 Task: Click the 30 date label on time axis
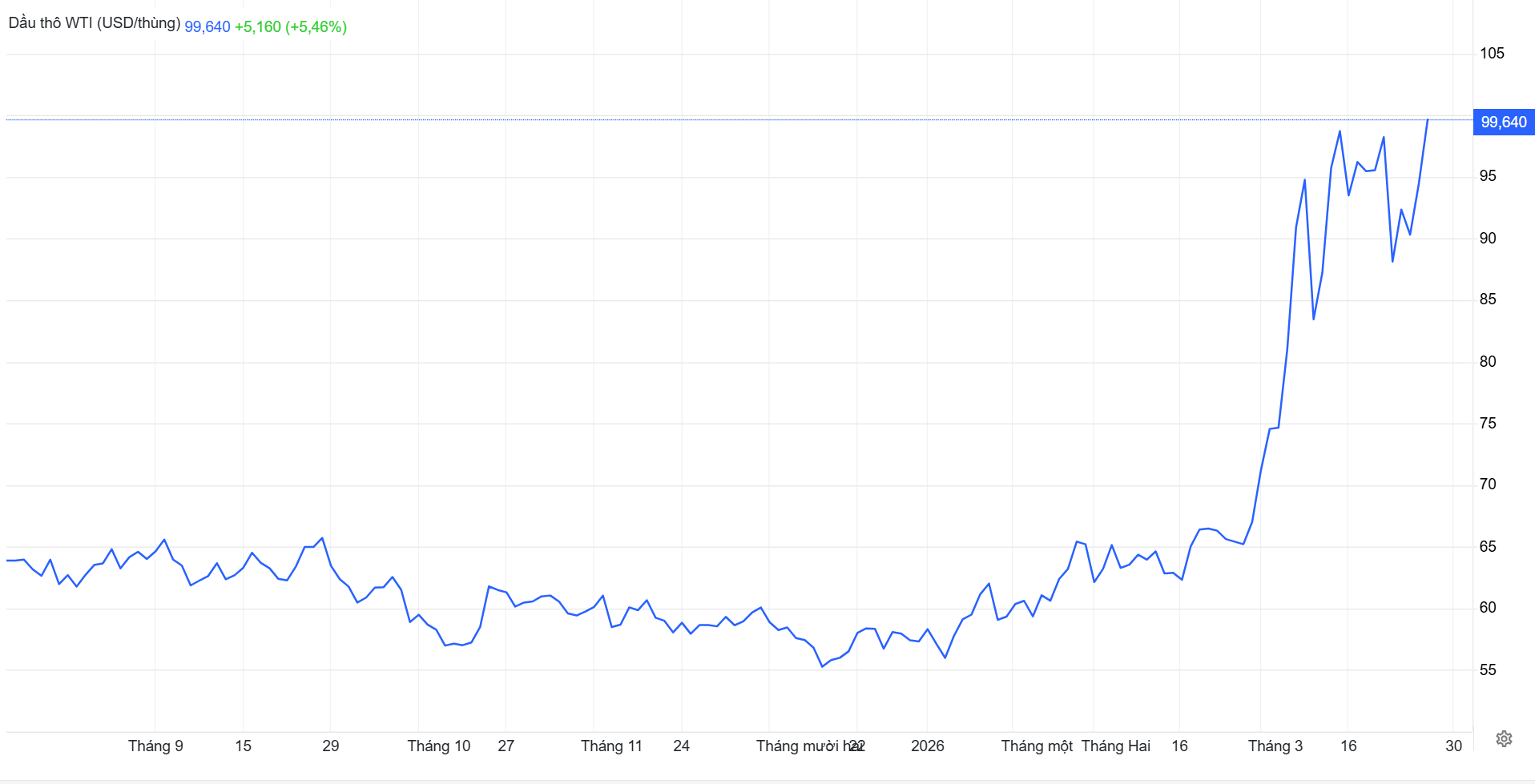(1453, 746)
